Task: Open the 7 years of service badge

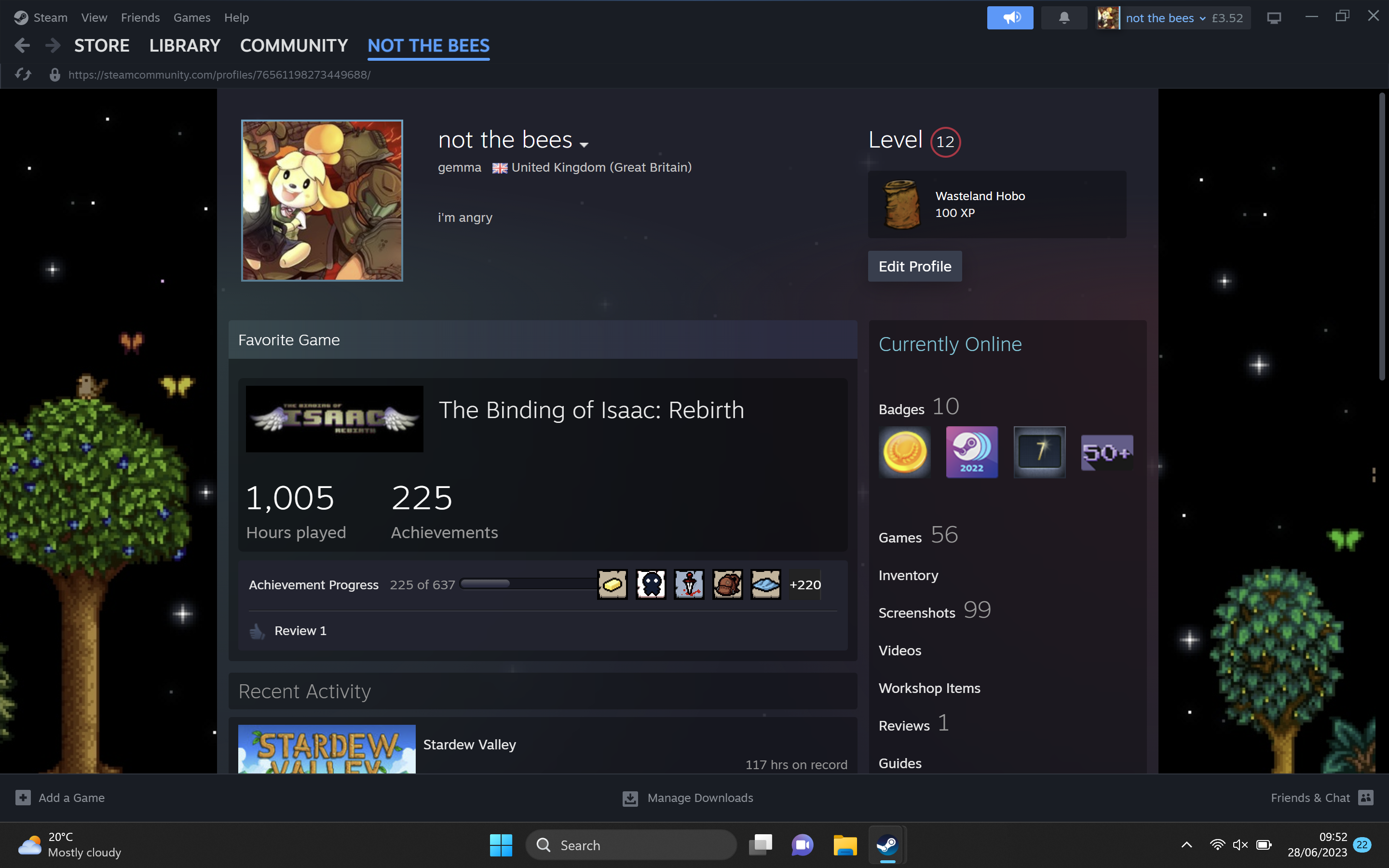Action: (x=1039, y=452)
